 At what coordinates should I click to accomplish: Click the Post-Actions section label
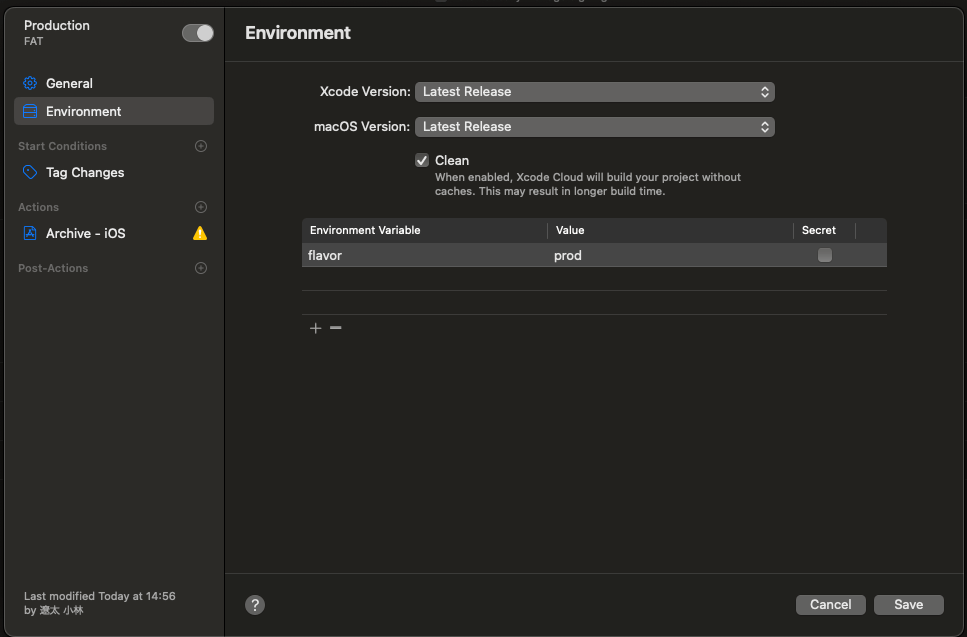click(x=53, y=268)
